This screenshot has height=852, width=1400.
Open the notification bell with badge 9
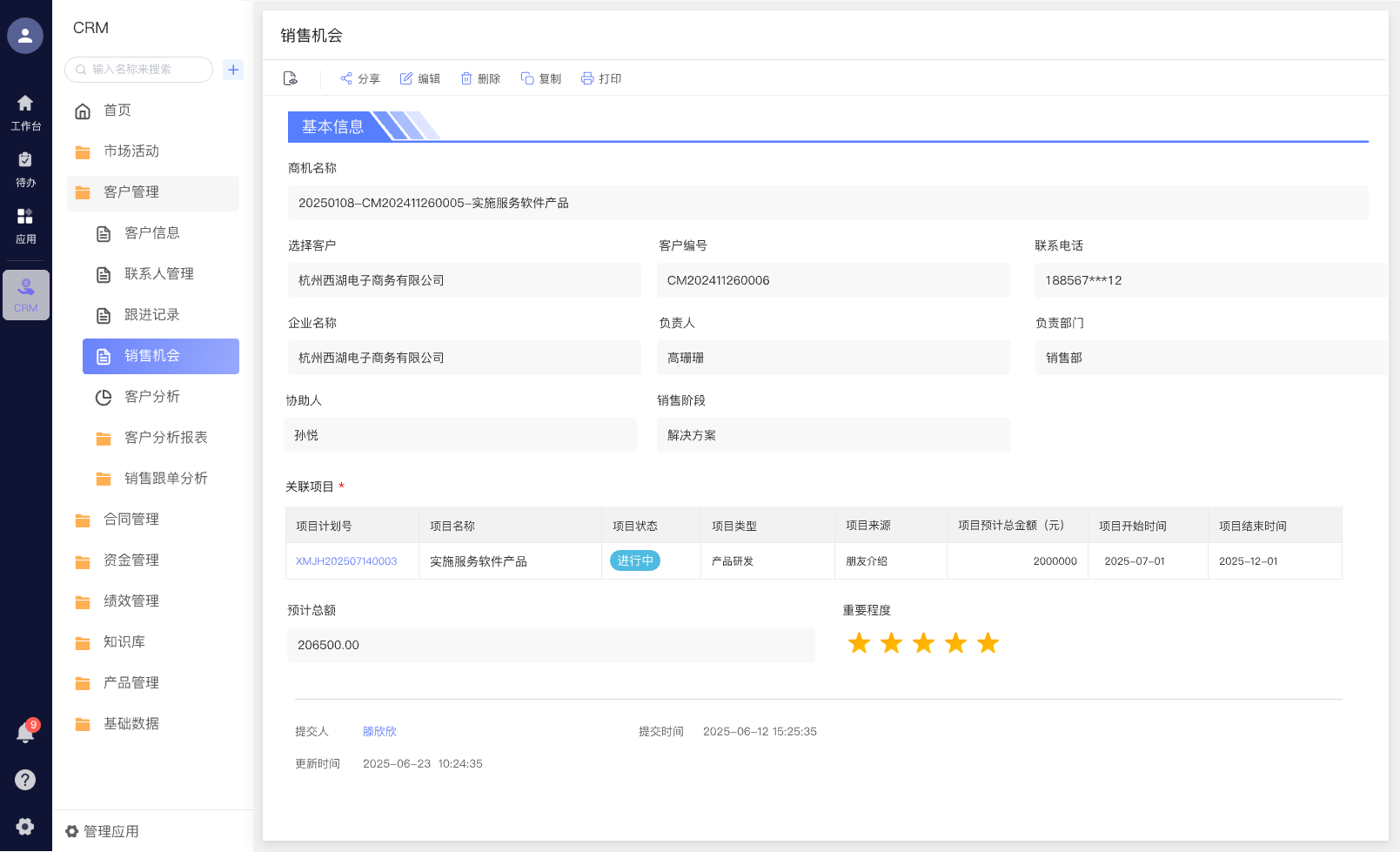(x=25, y=733)
